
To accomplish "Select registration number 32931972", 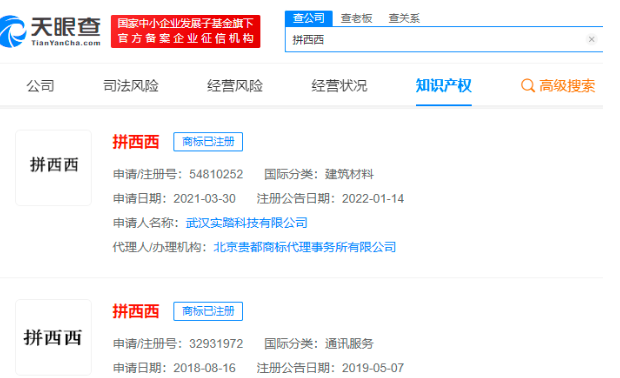I will (x=216, y=344).
